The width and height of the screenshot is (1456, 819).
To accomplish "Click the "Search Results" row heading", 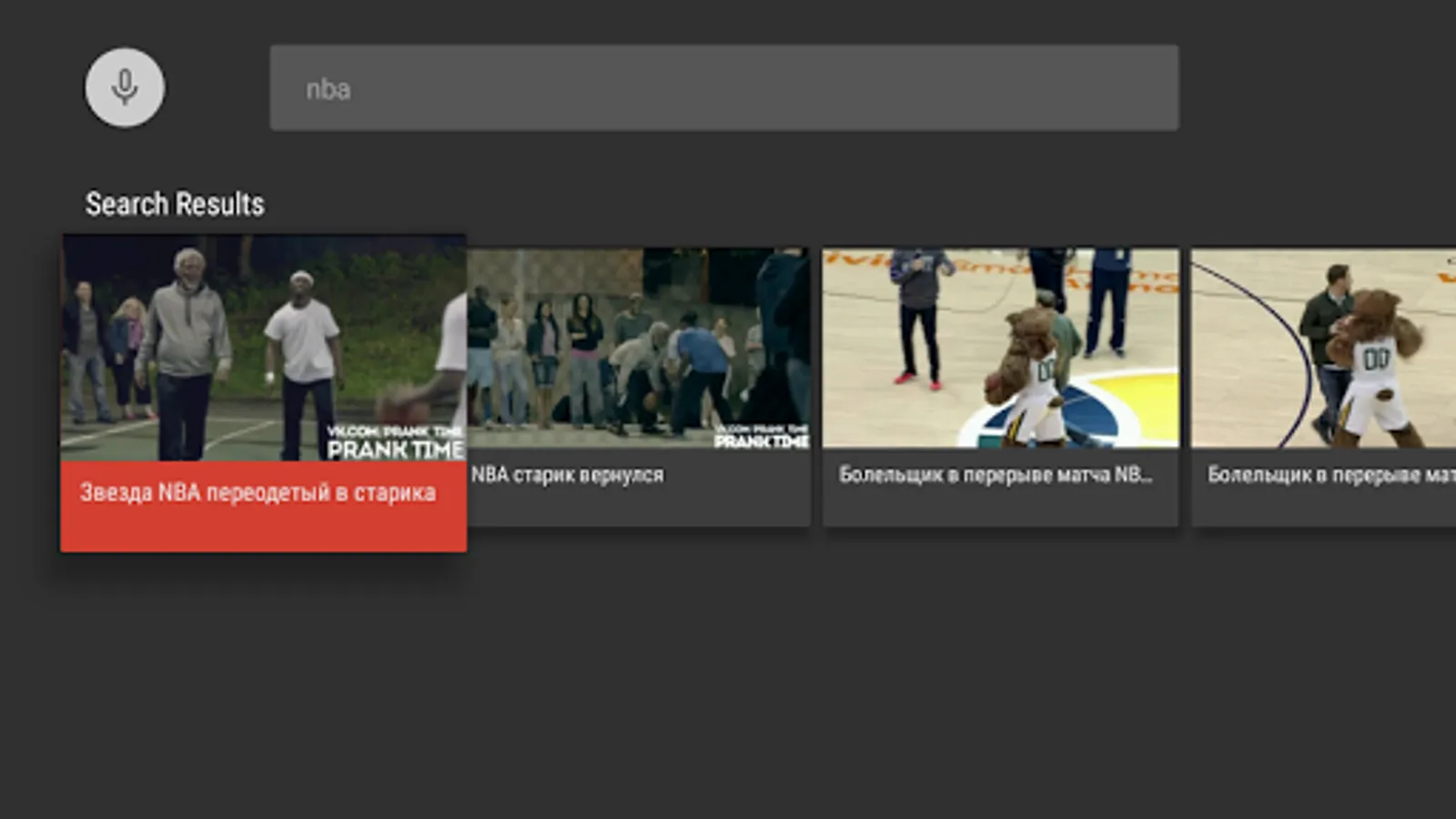I will tap(175, 204).
